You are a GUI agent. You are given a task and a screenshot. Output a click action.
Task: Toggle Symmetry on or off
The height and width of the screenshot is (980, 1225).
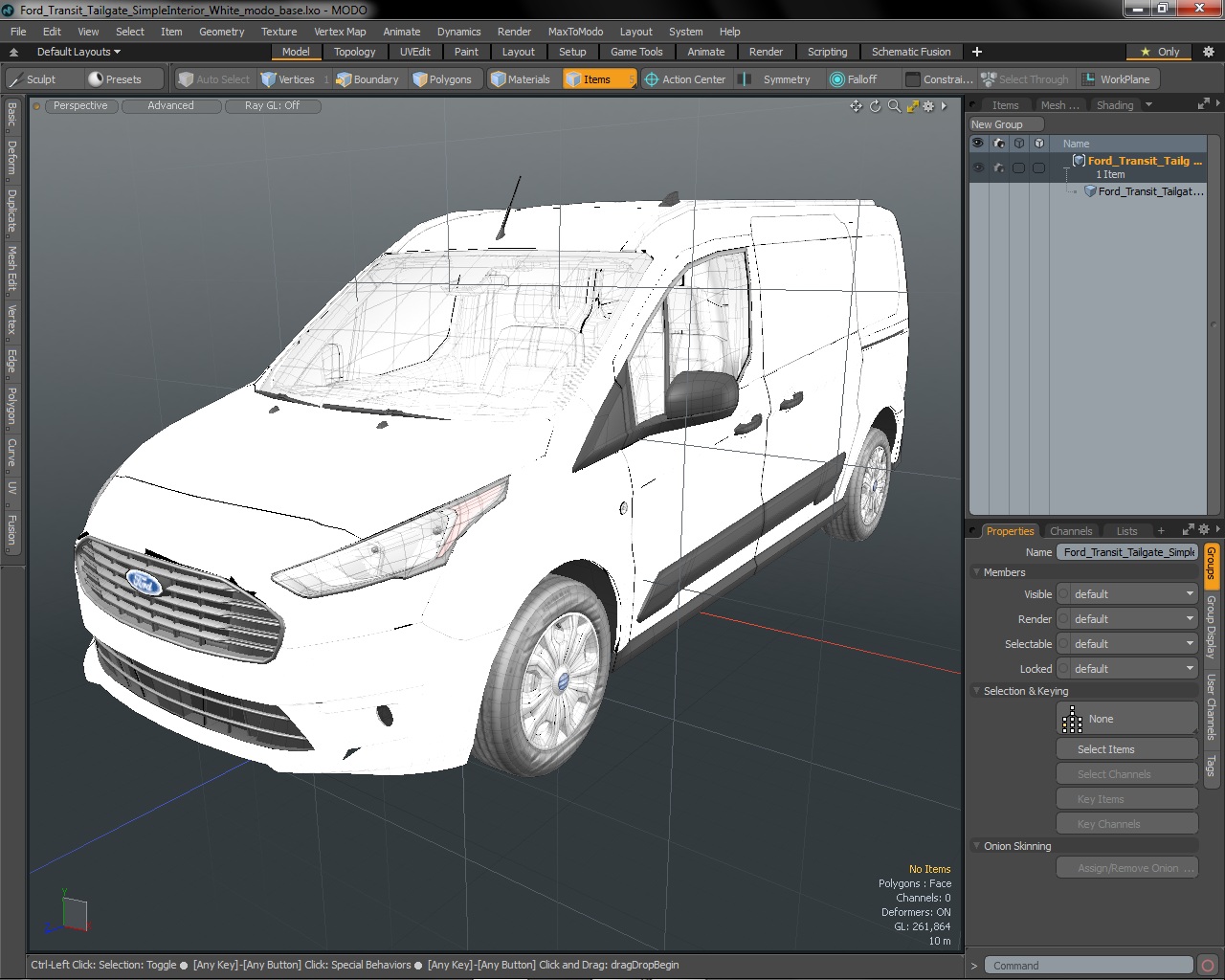(x=776, y=79)
